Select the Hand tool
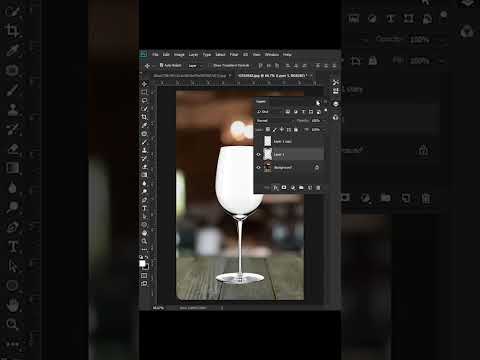This screenshot has width=480, height=360. (144, 233)
